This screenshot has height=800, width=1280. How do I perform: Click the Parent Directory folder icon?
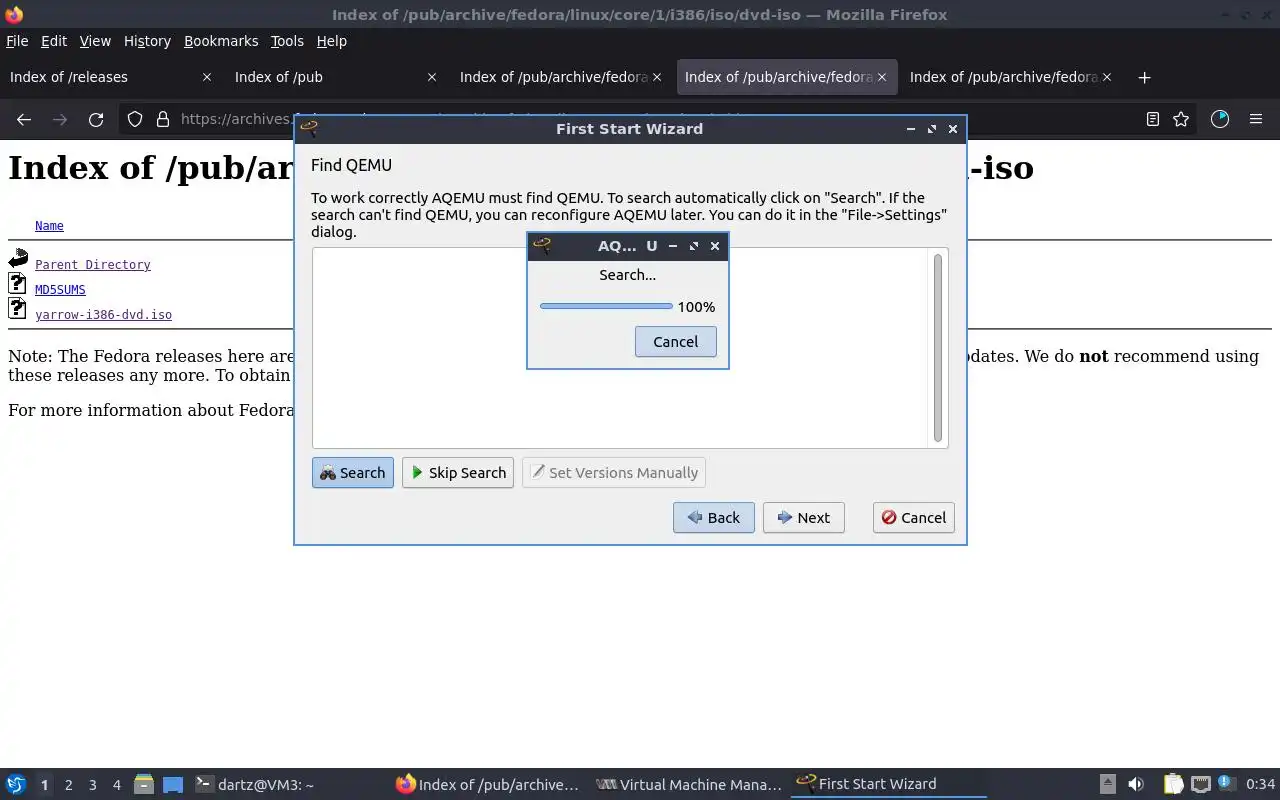point(18,260)
